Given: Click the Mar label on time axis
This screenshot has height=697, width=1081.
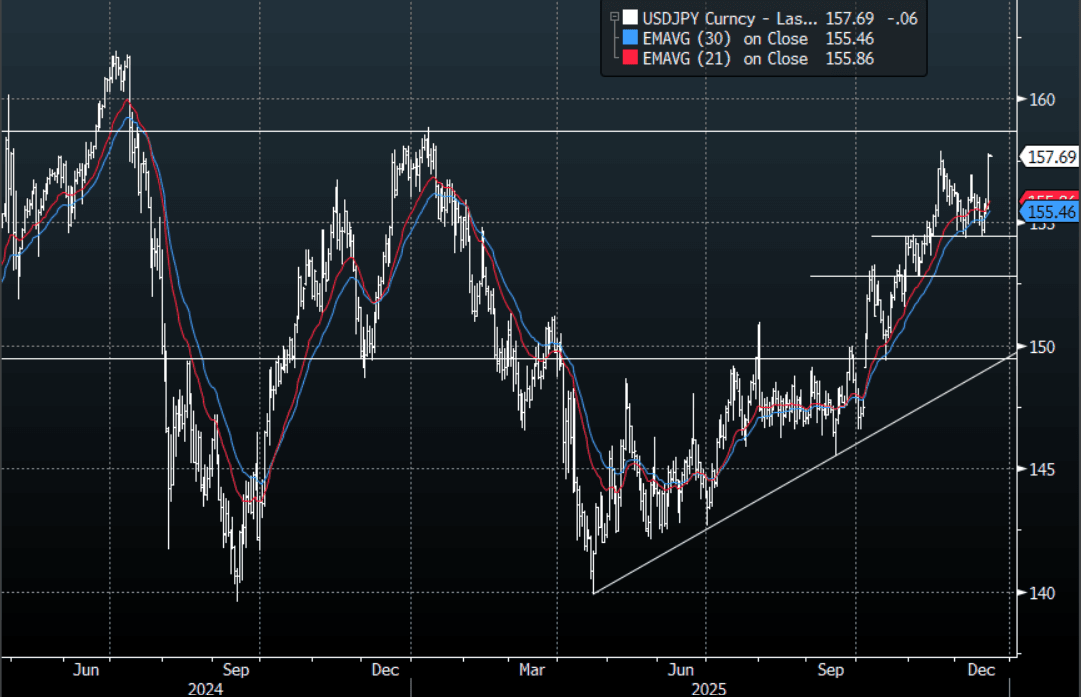Looking at the screenshot, I should [x=532, y=668].
